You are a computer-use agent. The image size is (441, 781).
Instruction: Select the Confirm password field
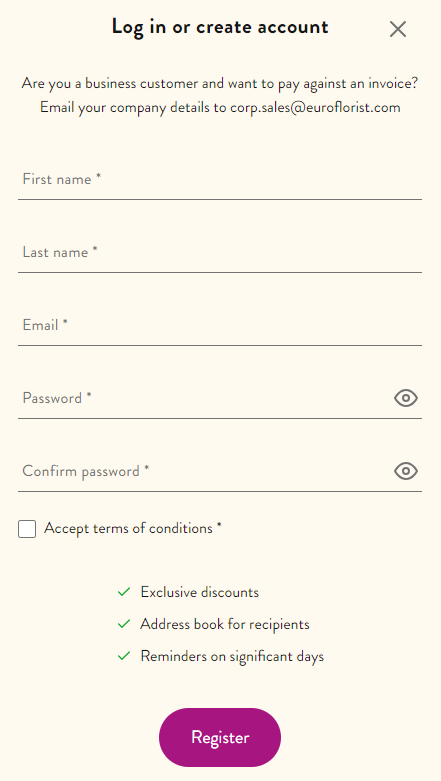point(204,471)
